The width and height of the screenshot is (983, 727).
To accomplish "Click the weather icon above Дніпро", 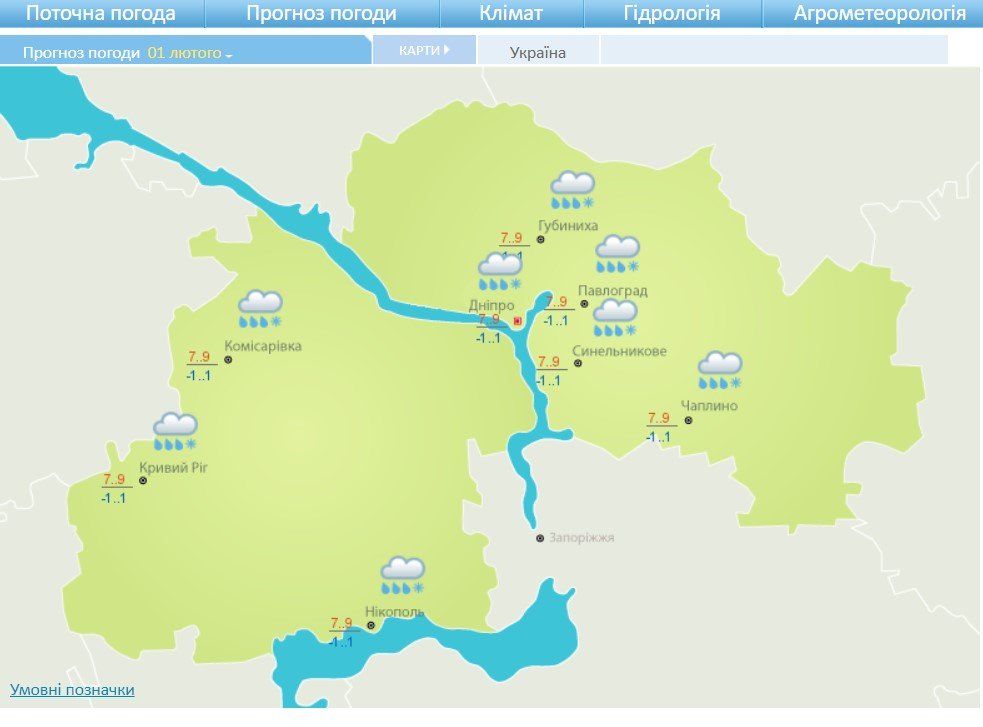I will tap(500, 271).
